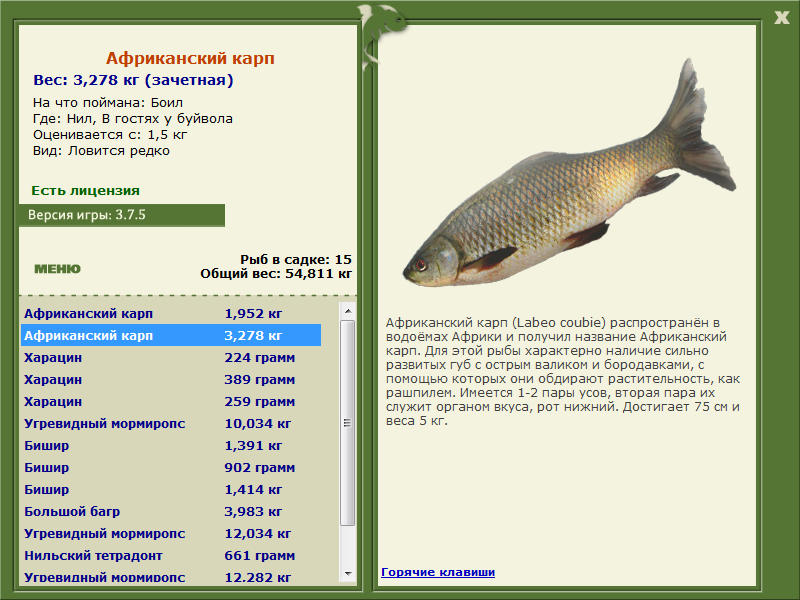Image resolution: width=800 pixels, height=600 pixels.
Task: Click the На что поймана: Боил line
Action: (x=108, y=103)
